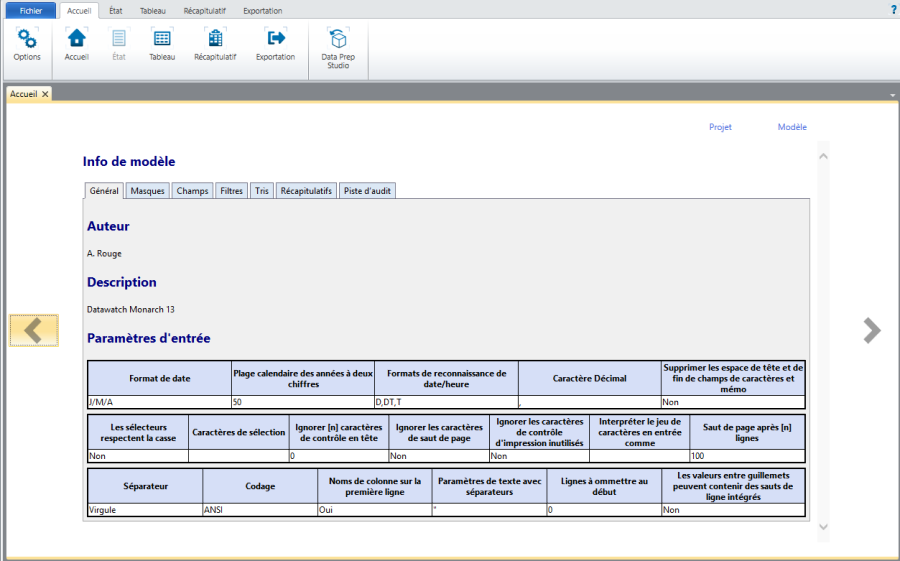900x561 pixels.
Task: Select the Masques tab
Action: [147, 190]
